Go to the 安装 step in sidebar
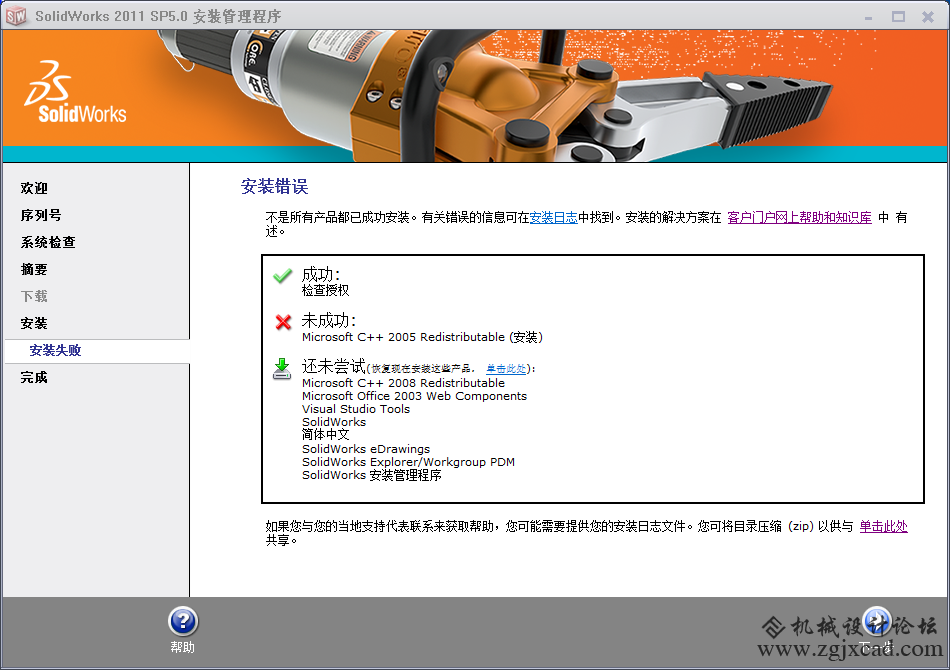Viewport: 950px width, 670px height. [34, 323]
